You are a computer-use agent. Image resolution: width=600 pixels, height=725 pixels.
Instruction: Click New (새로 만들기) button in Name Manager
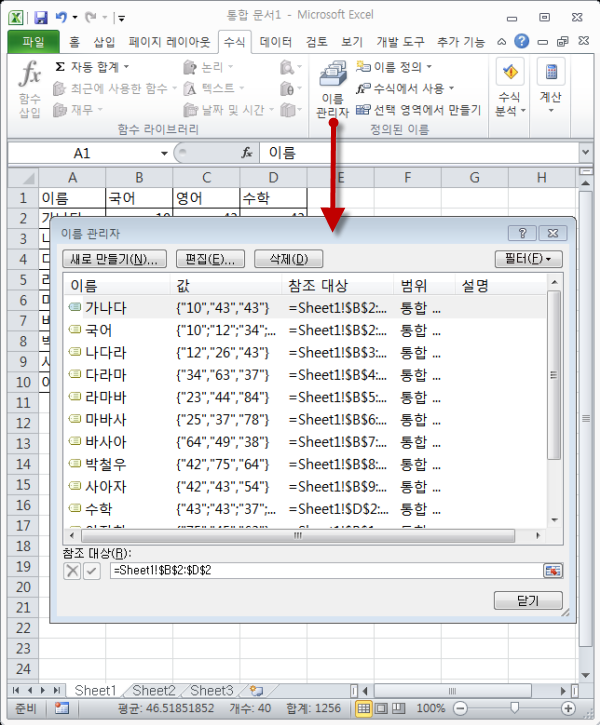[115, 258]
